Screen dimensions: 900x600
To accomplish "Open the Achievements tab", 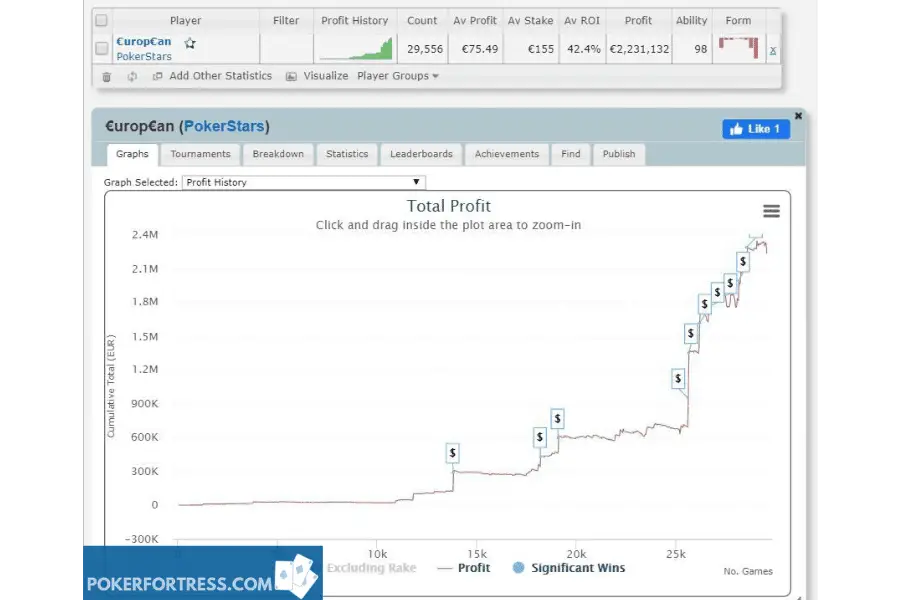I will (x=507, y=154).
